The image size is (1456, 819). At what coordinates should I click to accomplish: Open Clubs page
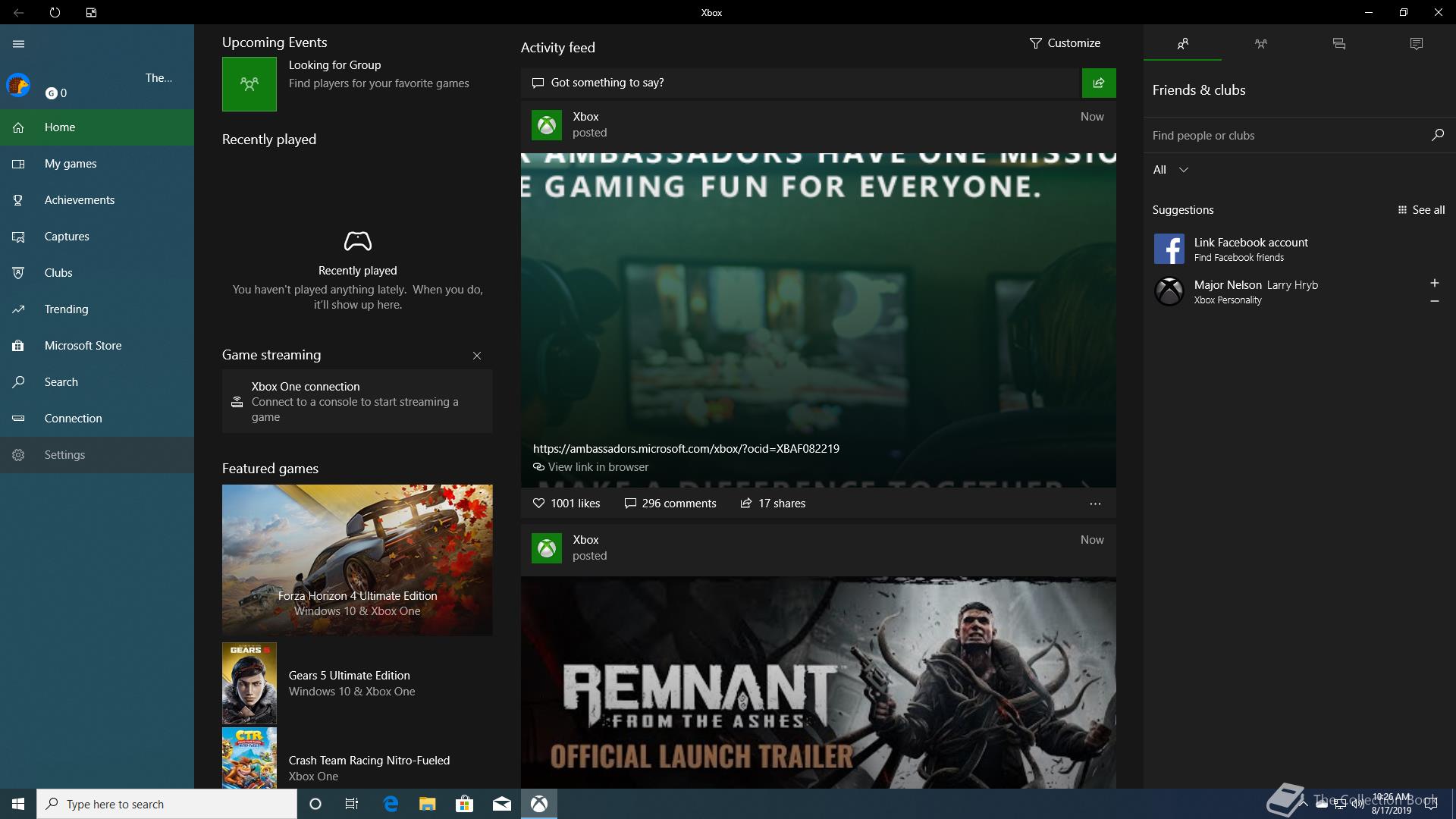97,273
